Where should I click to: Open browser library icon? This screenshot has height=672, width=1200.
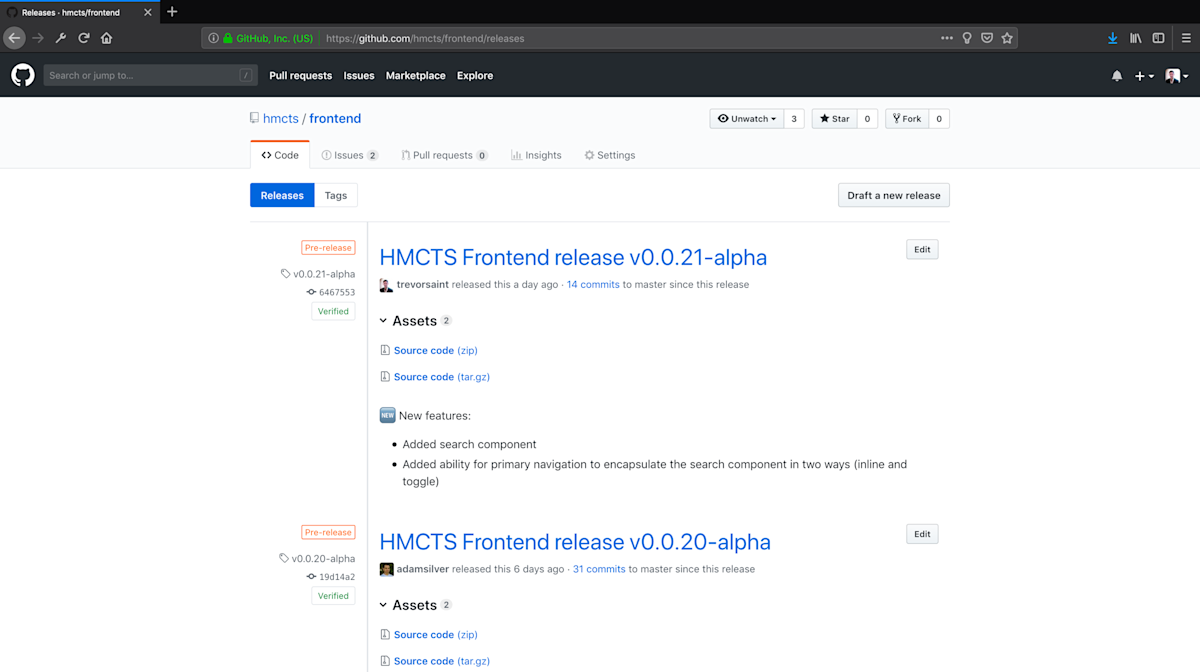point(1136,38)
